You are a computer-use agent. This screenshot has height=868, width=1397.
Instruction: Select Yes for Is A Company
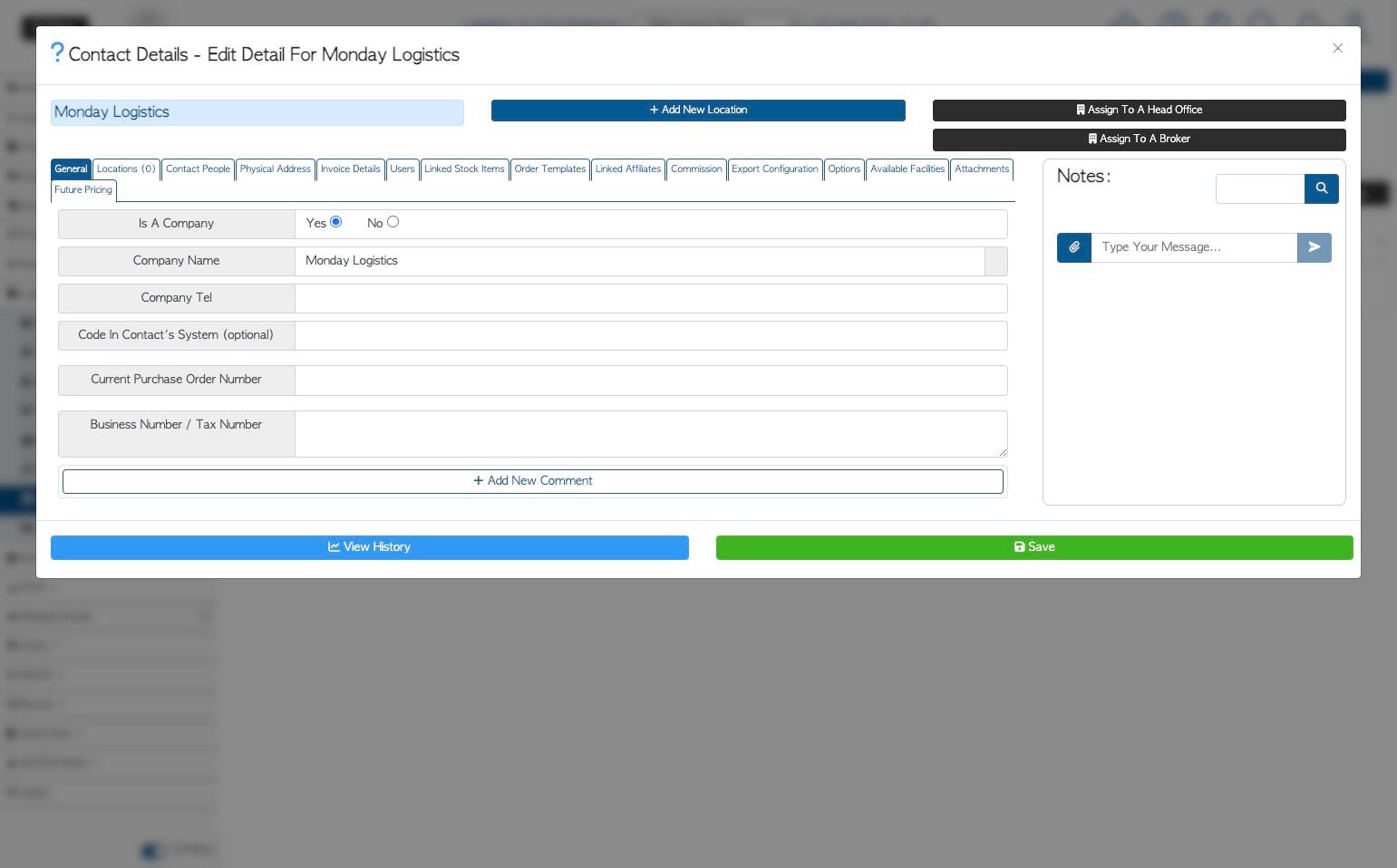(336, 222)
